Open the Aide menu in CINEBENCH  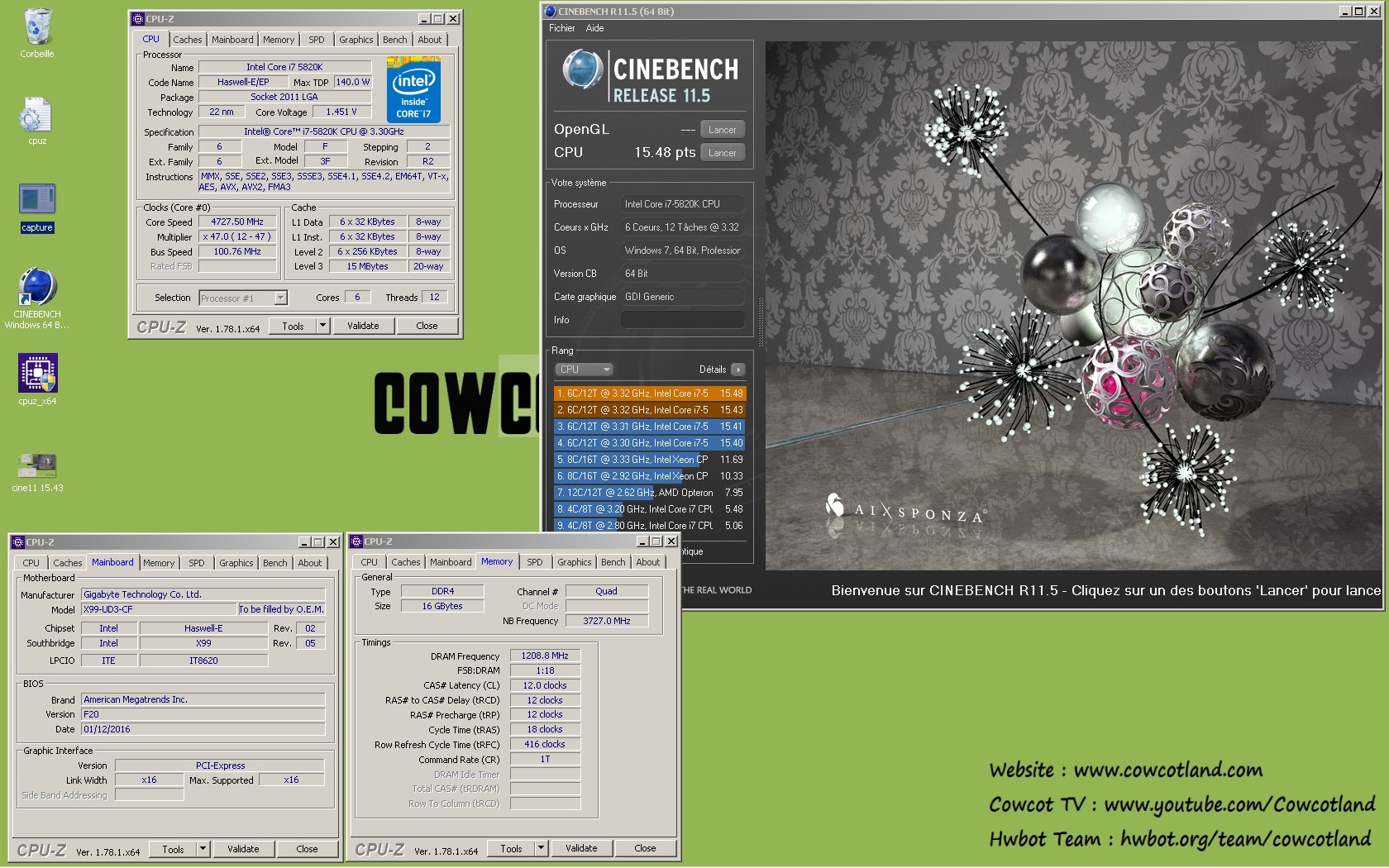(x=594, y=28)
